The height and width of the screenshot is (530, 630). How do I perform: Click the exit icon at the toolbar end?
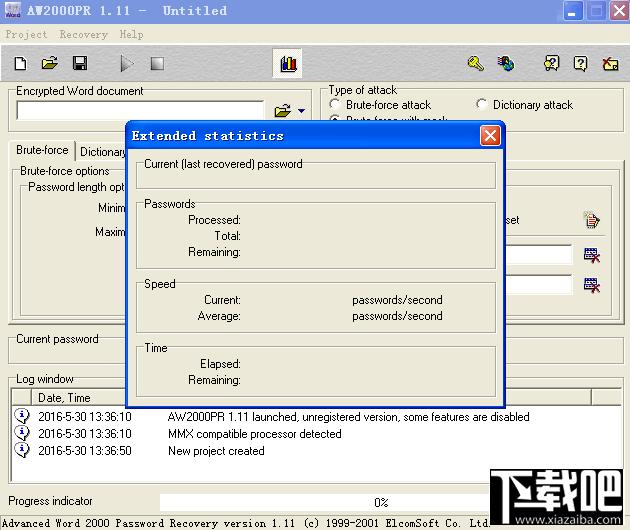(610, 63)
